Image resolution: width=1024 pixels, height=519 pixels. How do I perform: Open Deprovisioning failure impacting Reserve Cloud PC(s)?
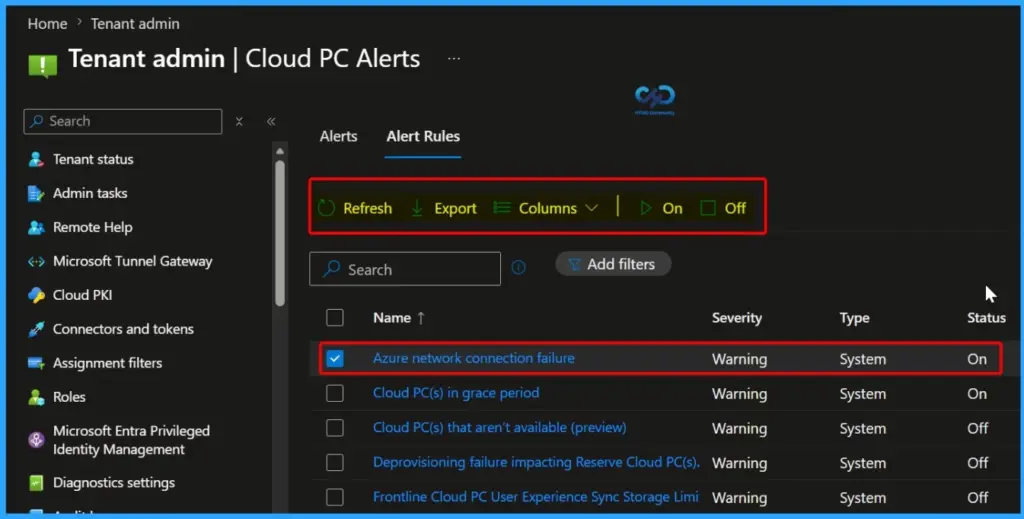point(536,462)
